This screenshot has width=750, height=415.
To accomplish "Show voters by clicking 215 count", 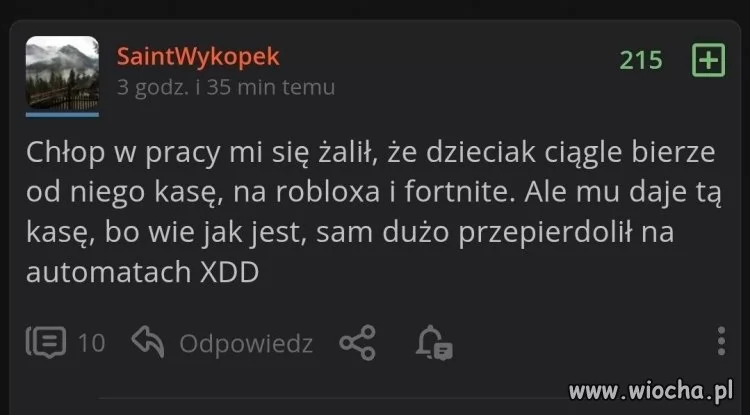I will pos(641,60).
